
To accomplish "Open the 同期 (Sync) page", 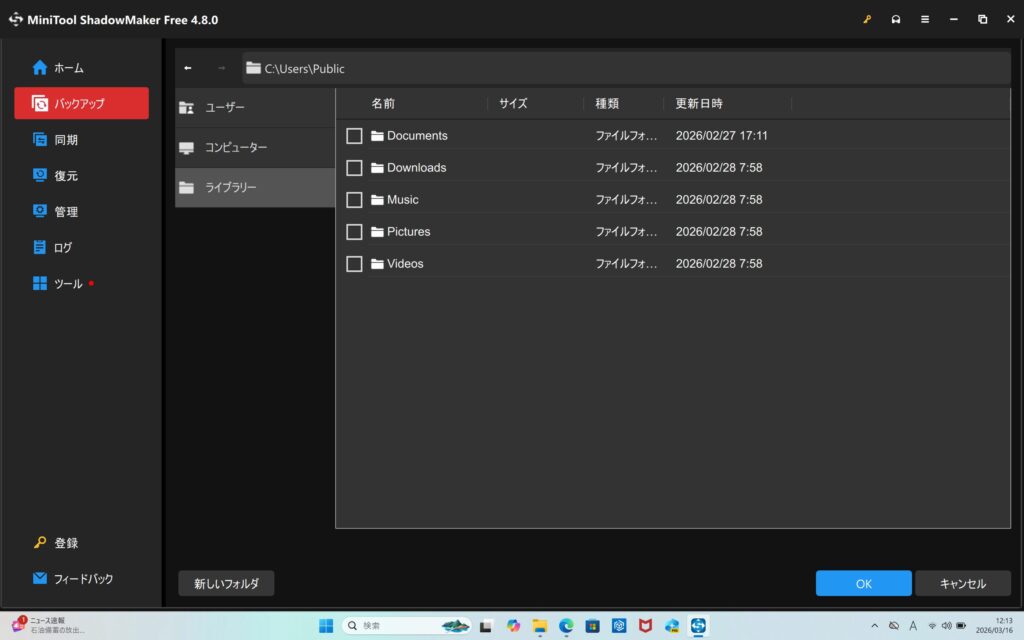I will 65,140.
